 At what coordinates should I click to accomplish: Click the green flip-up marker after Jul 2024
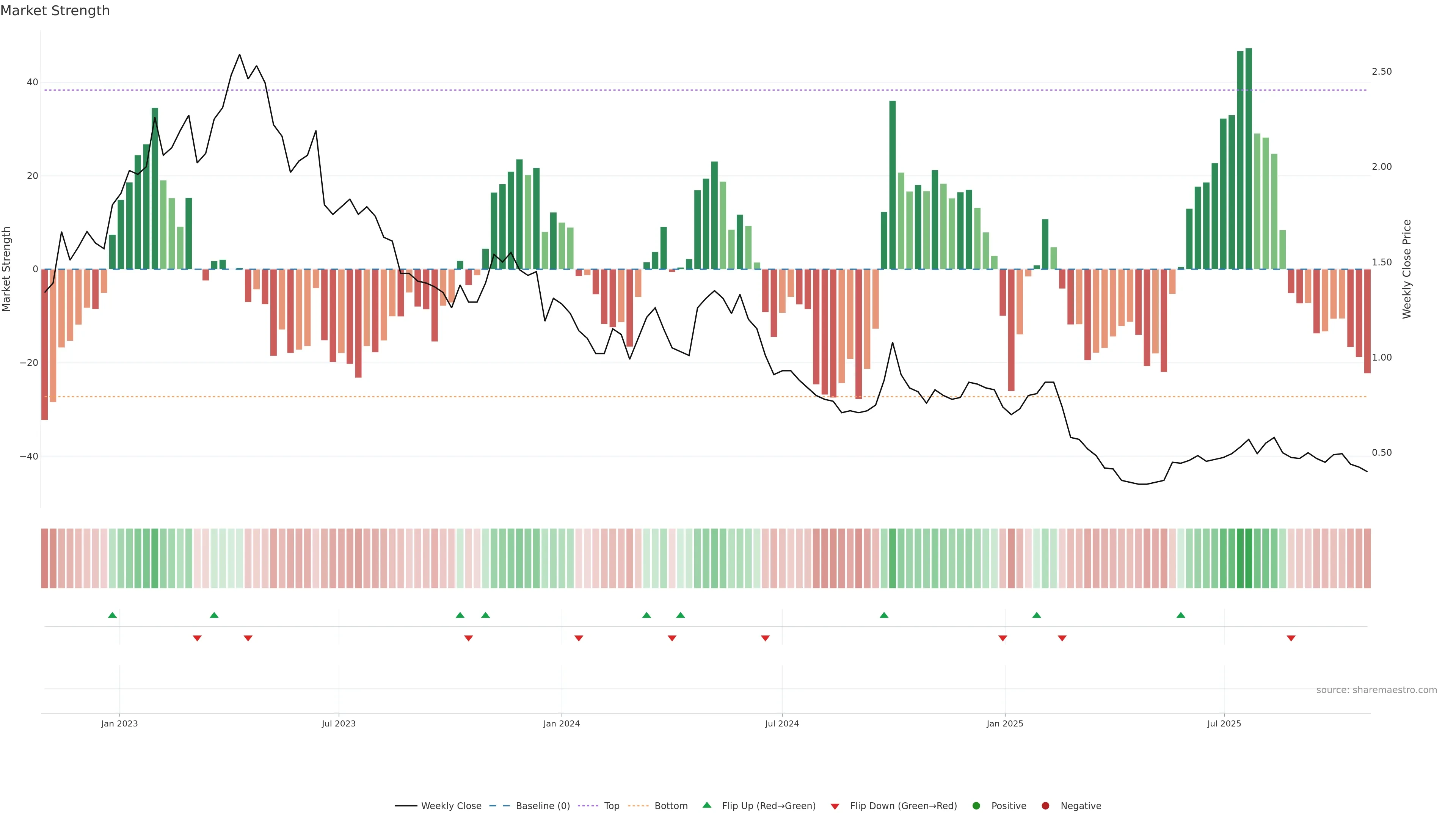click(884, 615)
